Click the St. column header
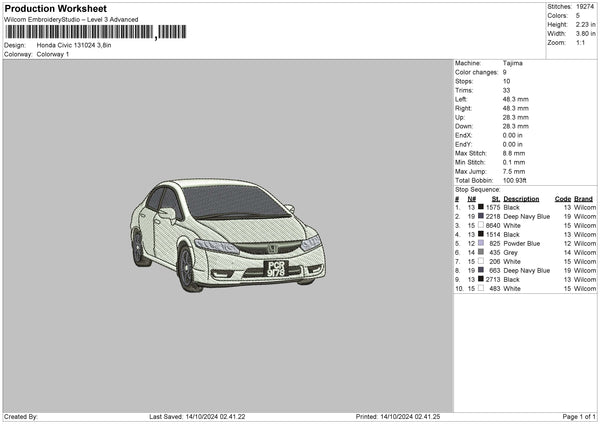 point(494,198)
